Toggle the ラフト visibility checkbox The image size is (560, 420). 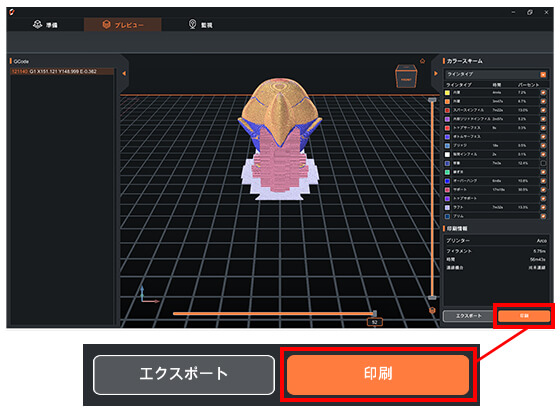(x=543, y=207)
